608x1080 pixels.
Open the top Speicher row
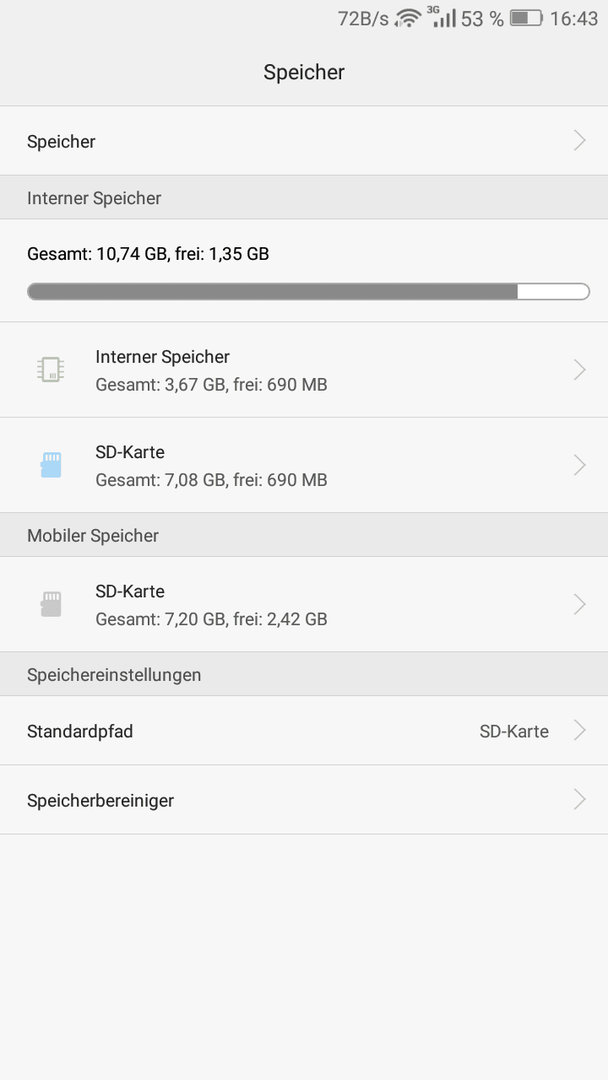(x=304, y=141)
